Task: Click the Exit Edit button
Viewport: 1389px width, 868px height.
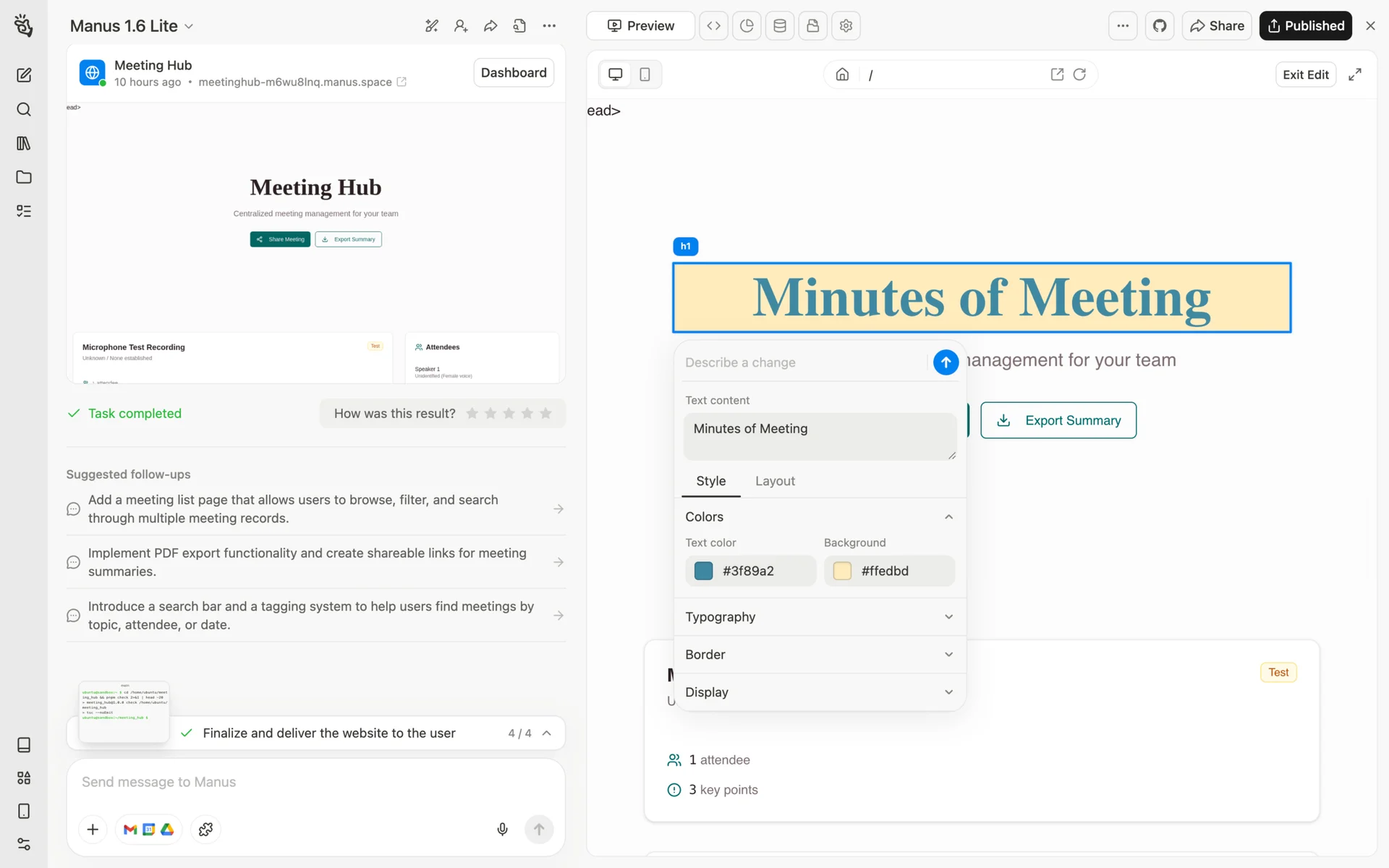Action: (x=1305, y=75)
